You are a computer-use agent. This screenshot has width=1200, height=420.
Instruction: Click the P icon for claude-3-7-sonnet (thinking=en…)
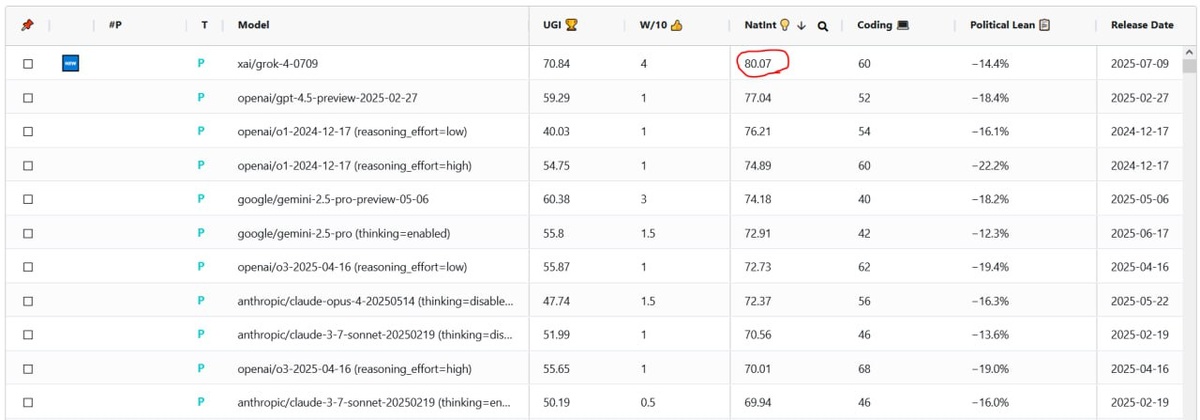point(201,402)
